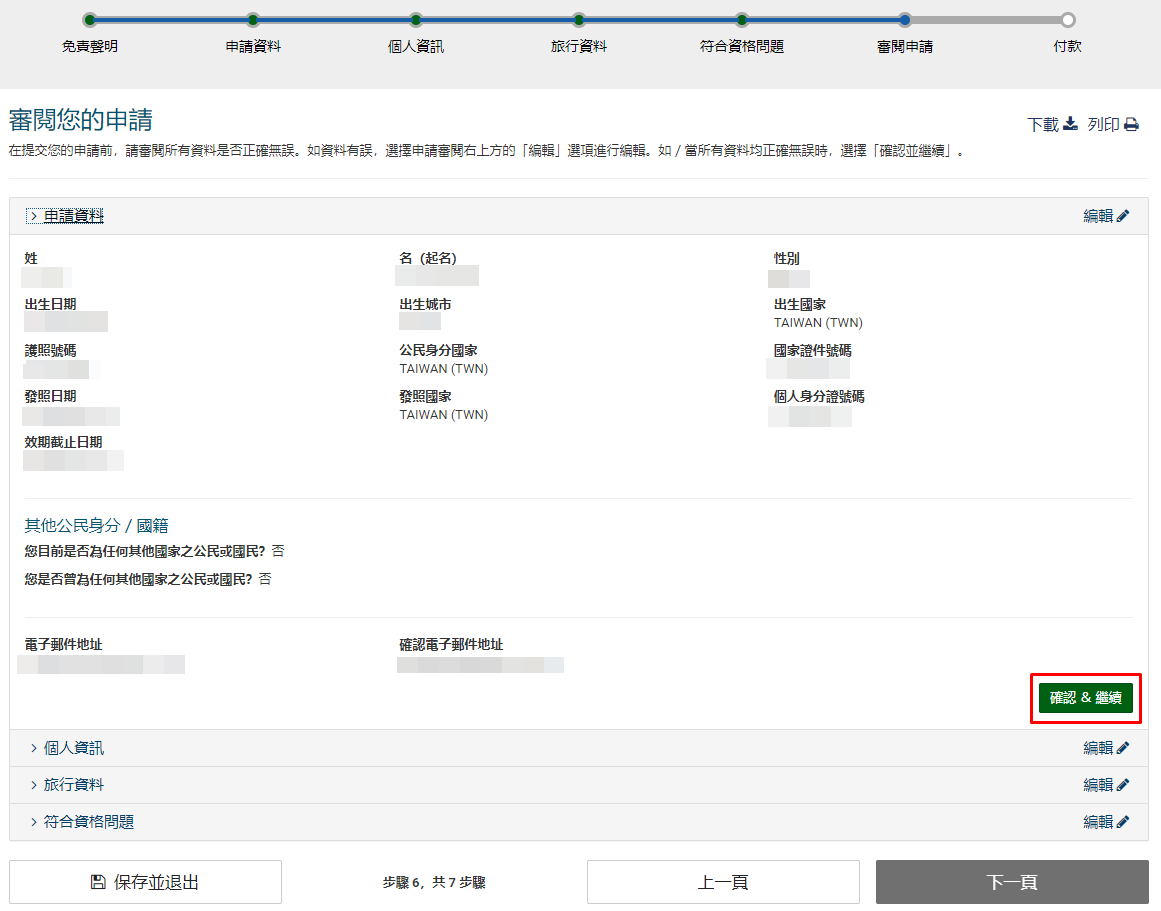Click the download icon next to 下載
The width and height of the screenshot is (1161, 911).
click(x=1070, y=124)
